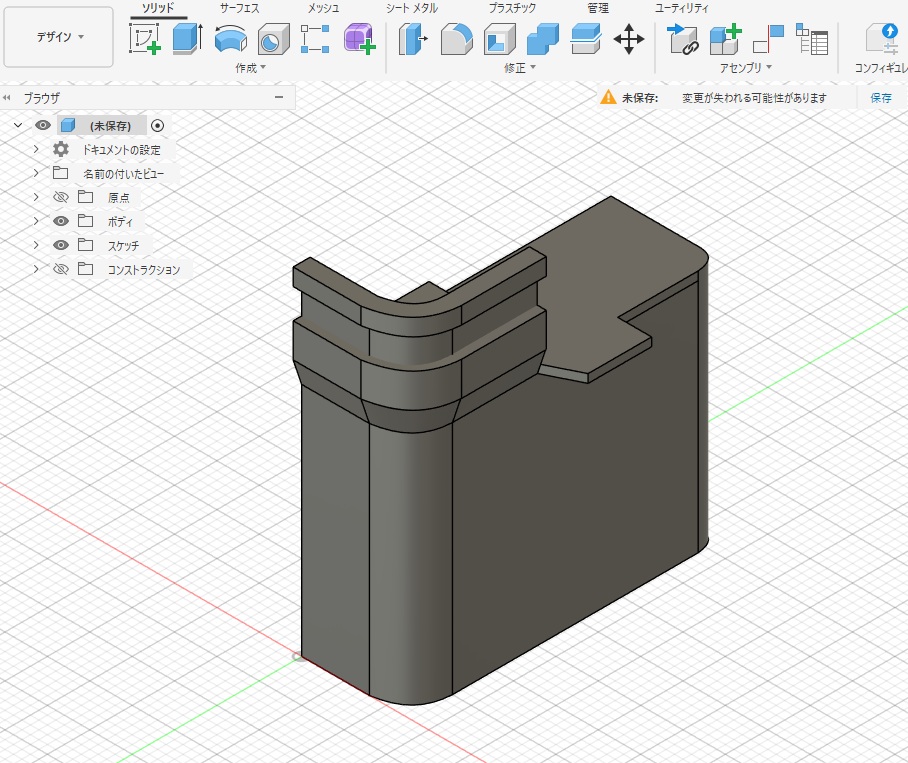Expand the ドキュメントの設定 tree node
The height and width of the screenshot is (763, 908).
[x=36, y=149]
